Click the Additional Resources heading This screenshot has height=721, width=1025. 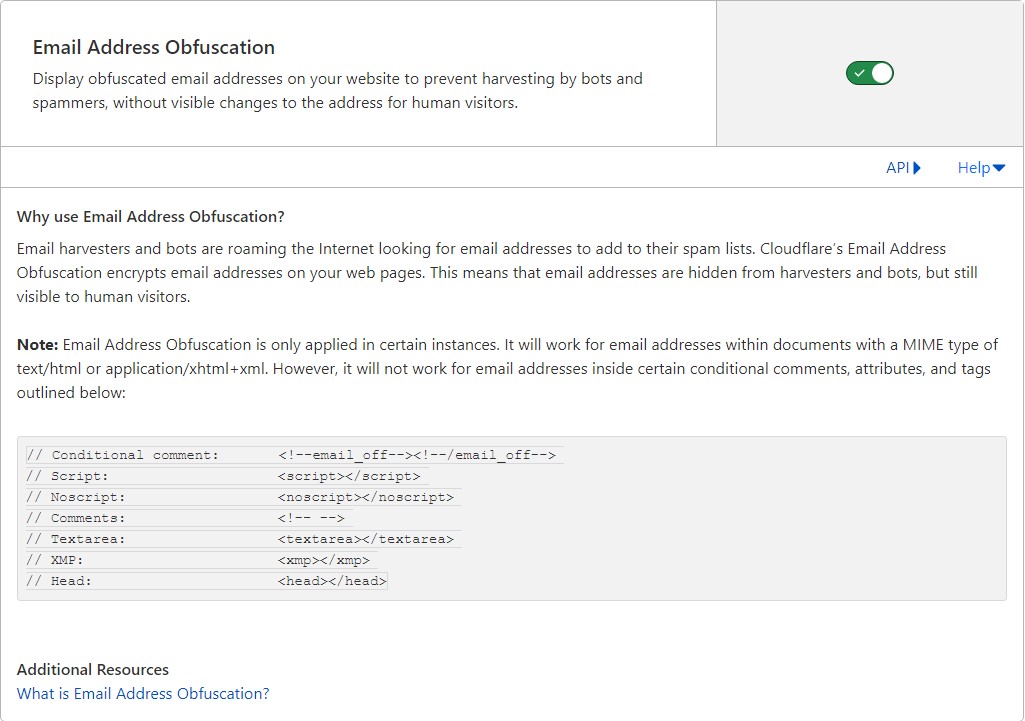[93, 669]
